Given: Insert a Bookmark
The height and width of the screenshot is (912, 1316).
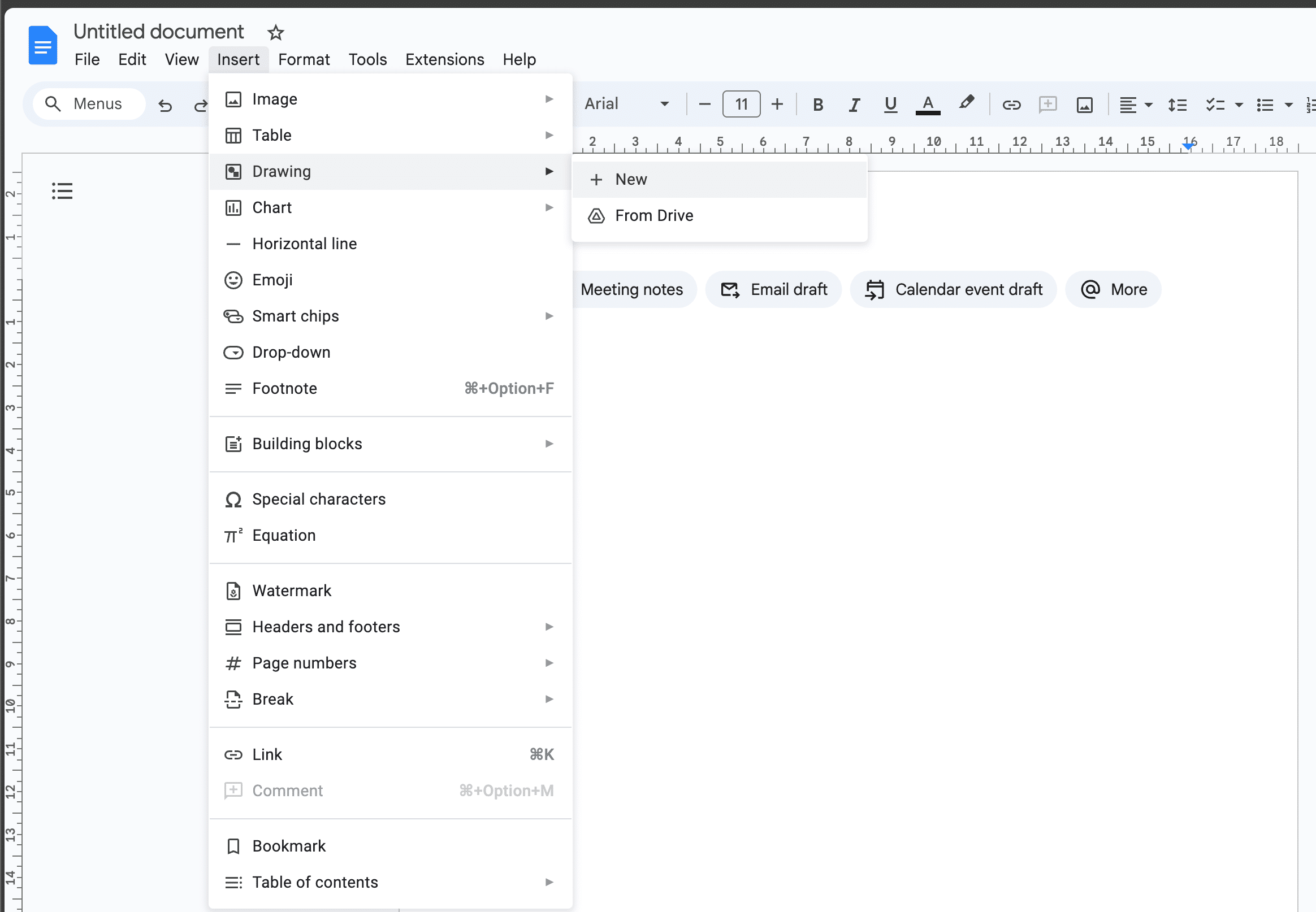Looking at the screenshot, I should coord(391,846).
